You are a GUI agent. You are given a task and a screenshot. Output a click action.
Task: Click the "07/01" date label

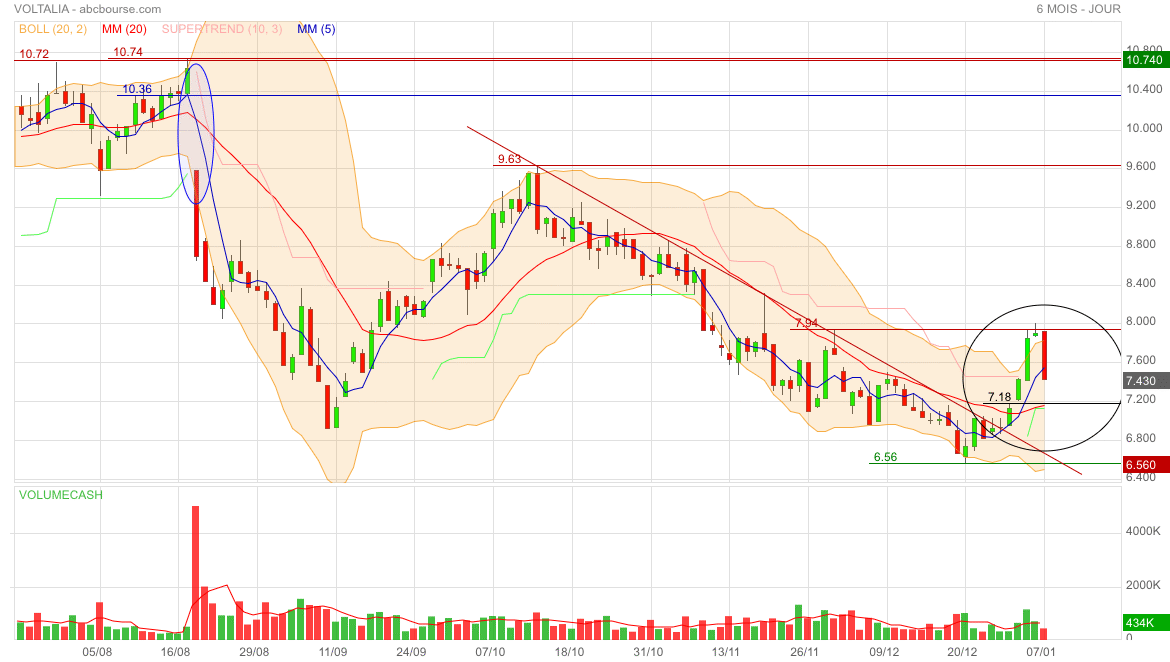tap(1041, 652)
